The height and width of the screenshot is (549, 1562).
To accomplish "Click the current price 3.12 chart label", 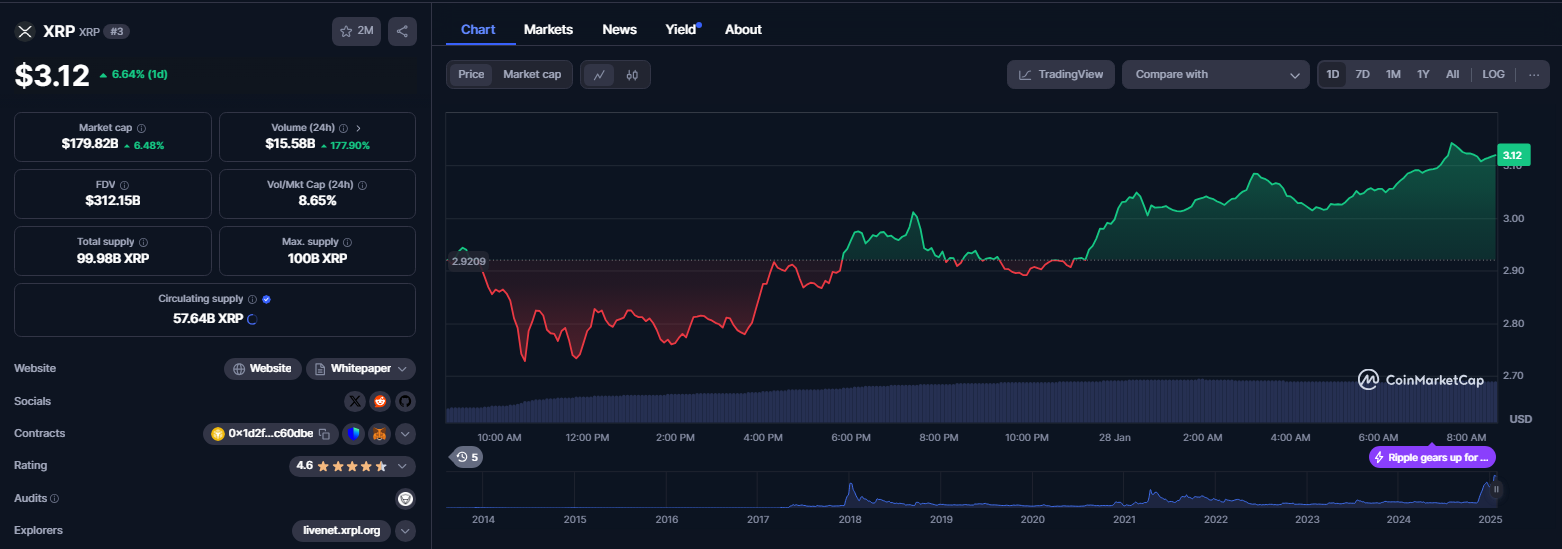I will [1512, 155].
